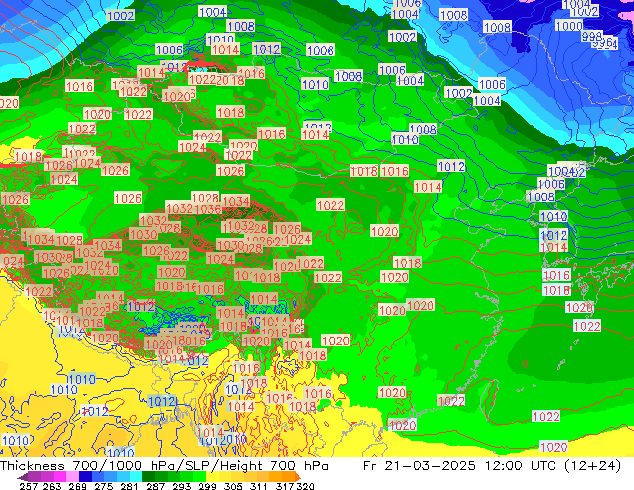Image resolution: width=634 pixels, height=490 pixels.
Task: Select the legend value 281
Action: [x=129, y=486]
